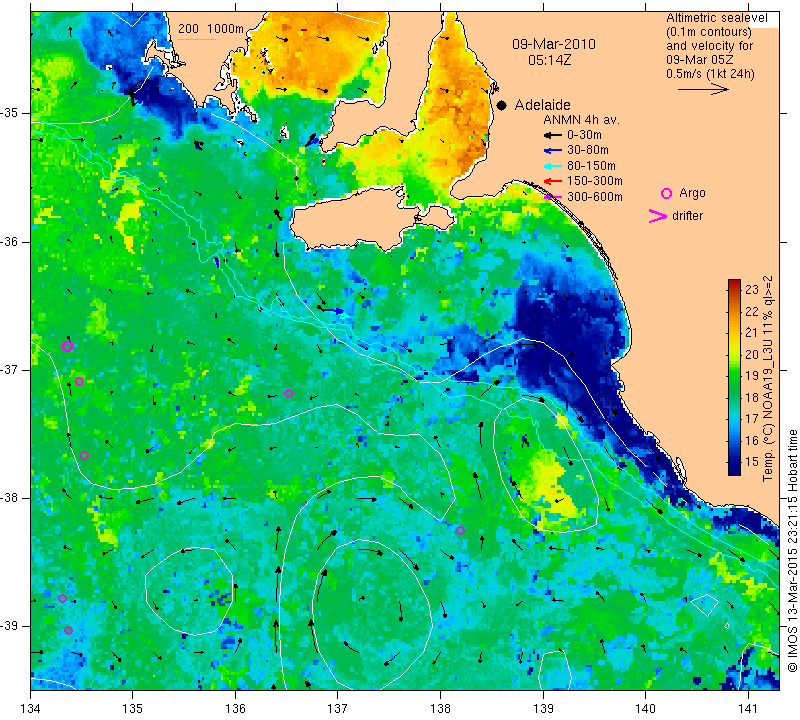The image size is (800, 720).
Task: Click the 300-600m legend label
Action: pos(594,196)
